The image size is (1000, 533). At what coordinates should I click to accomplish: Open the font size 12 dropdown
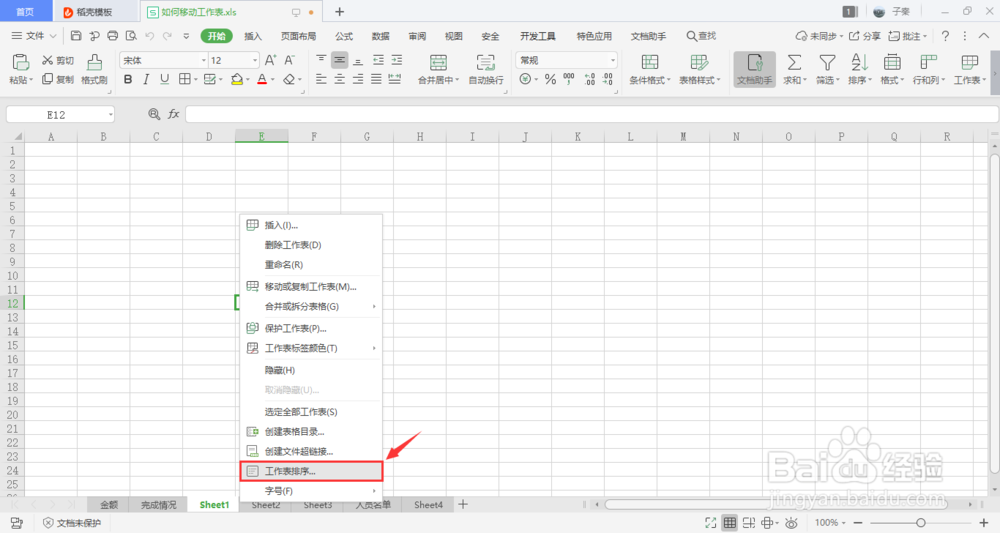pos(254,60)
